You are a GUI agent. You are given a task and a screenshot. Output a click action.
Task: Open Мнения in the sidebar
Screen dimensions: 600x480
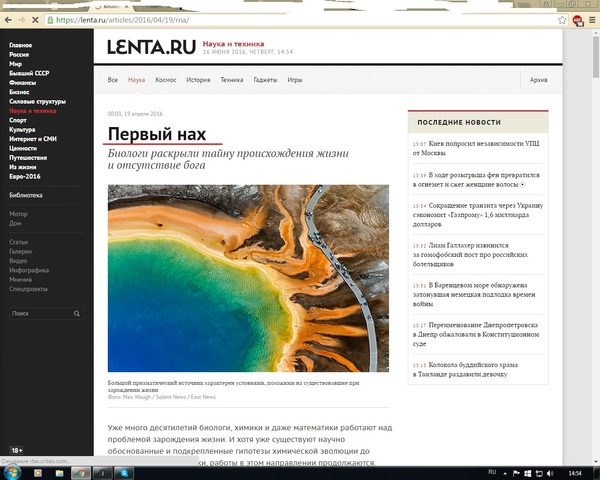point(20,279)
